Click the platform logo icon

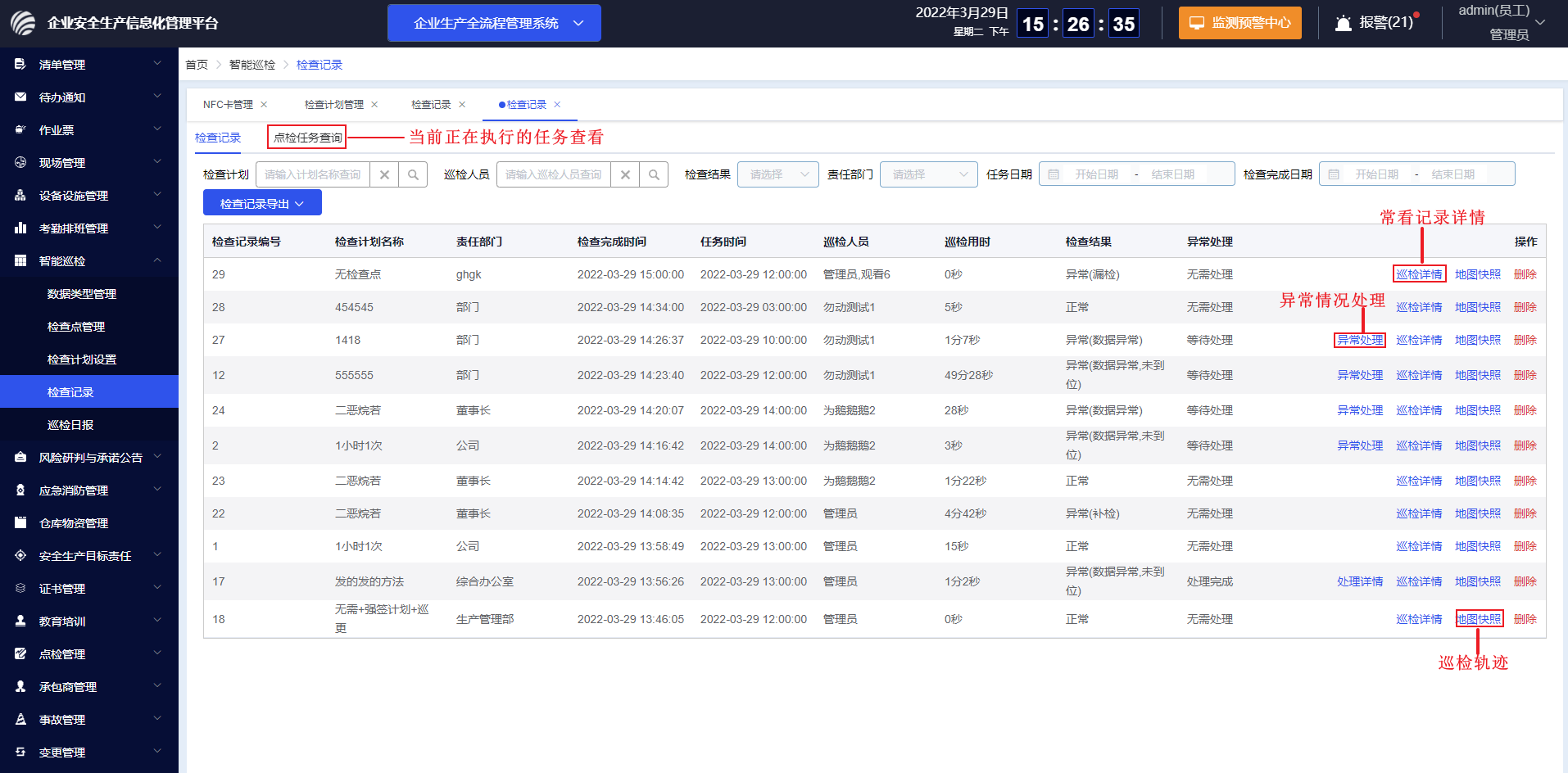tap(23, 23)
